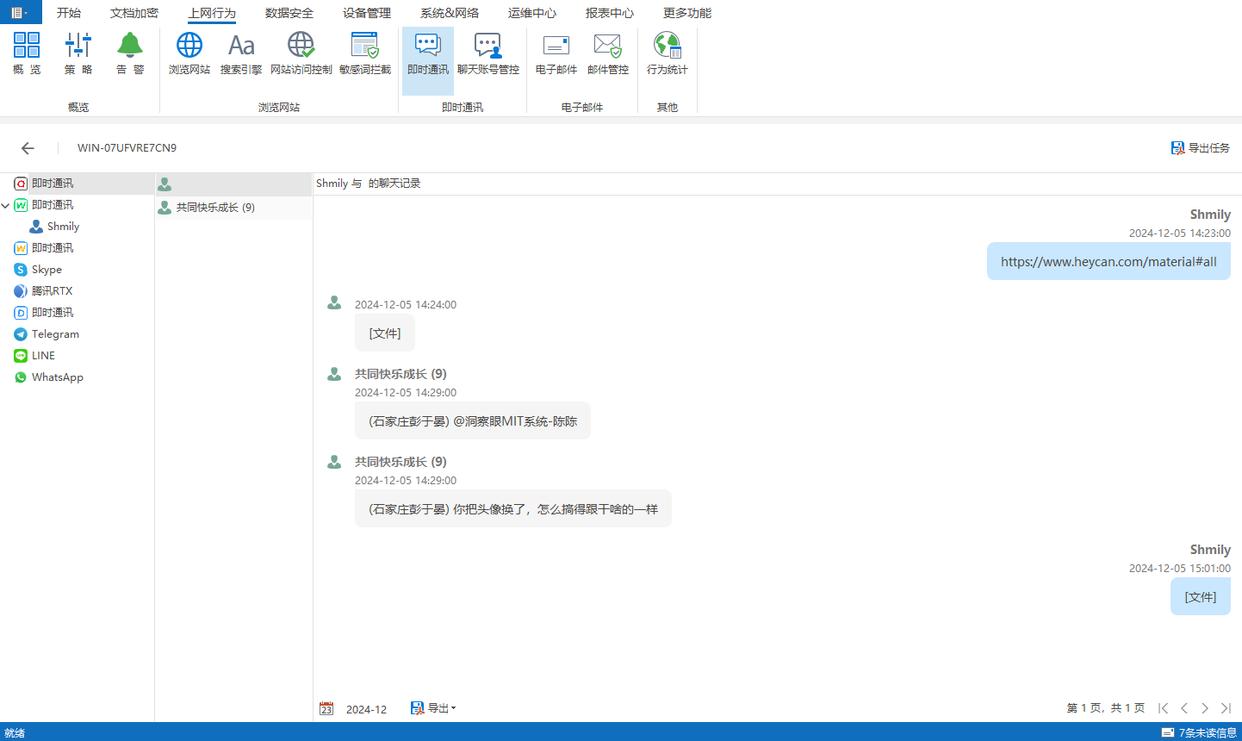
Task: Collapse the expanded 即时通讯 tree node
Action: (6, 205)
